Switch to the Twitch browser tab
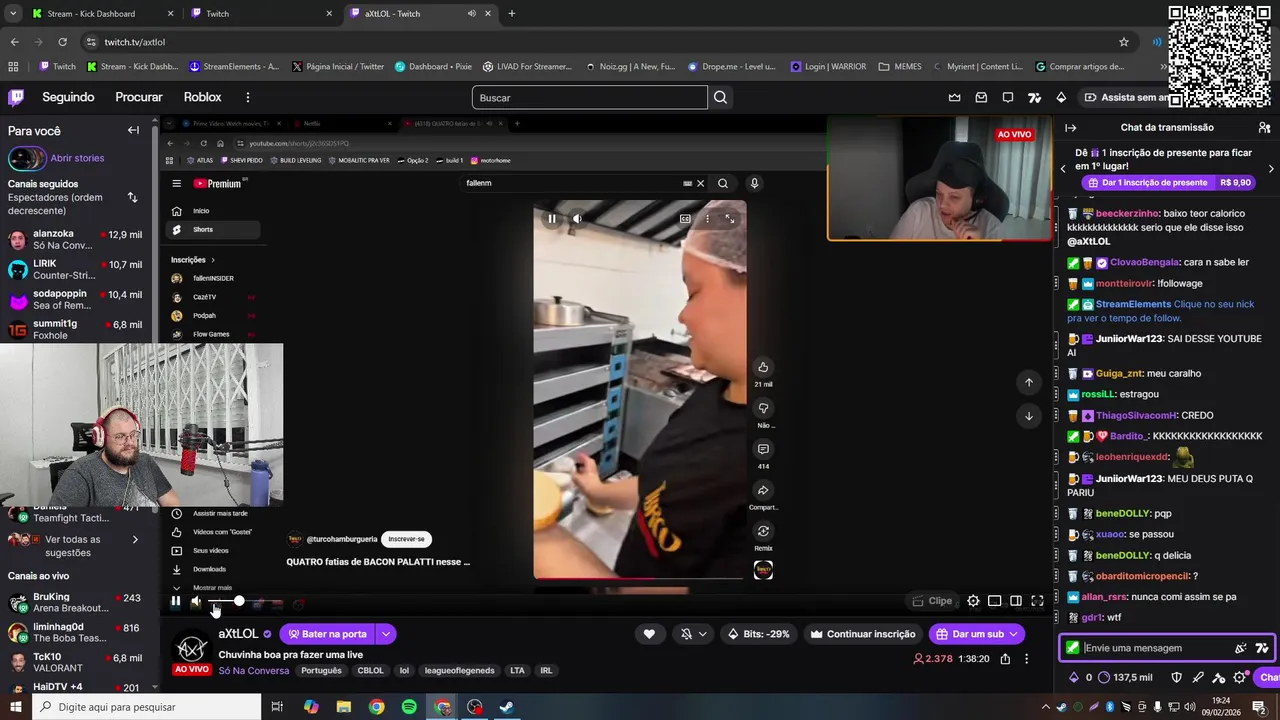Image resolution: width=1280 pixels, height=720 pixels. click(x=262, y=14)
